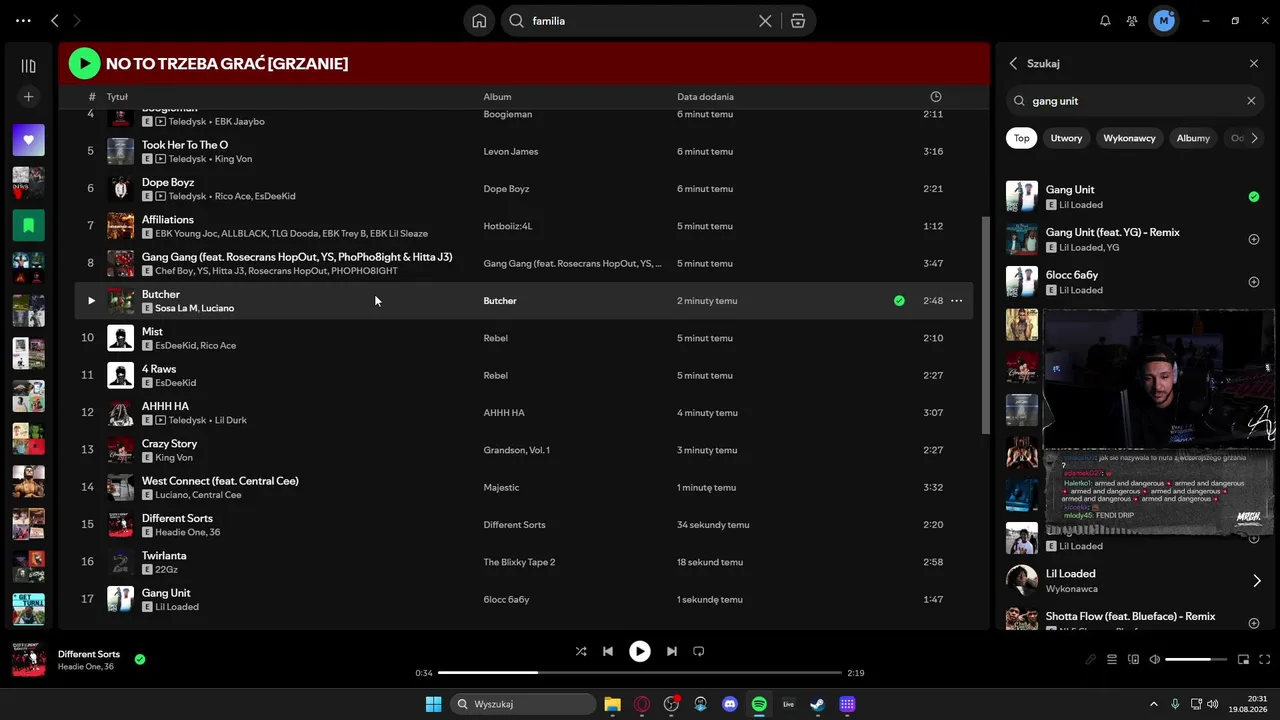
Task: Enter full screen mode
Action: coord(1266,660)
